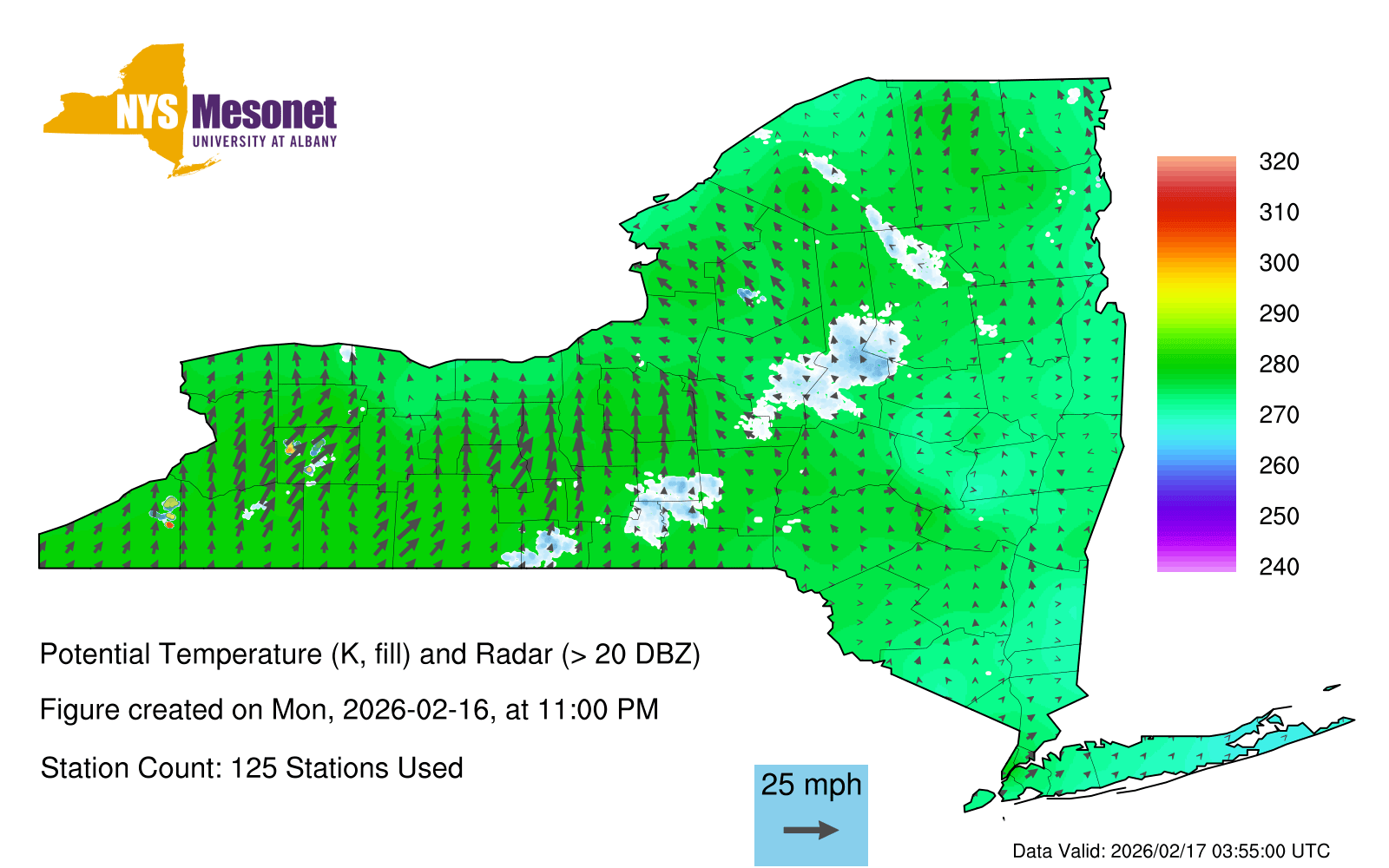Click the 25 mph reference arrow
The height and width of the screenshot is (868, 1389).
pyautogui.click(x=811, y=831)
